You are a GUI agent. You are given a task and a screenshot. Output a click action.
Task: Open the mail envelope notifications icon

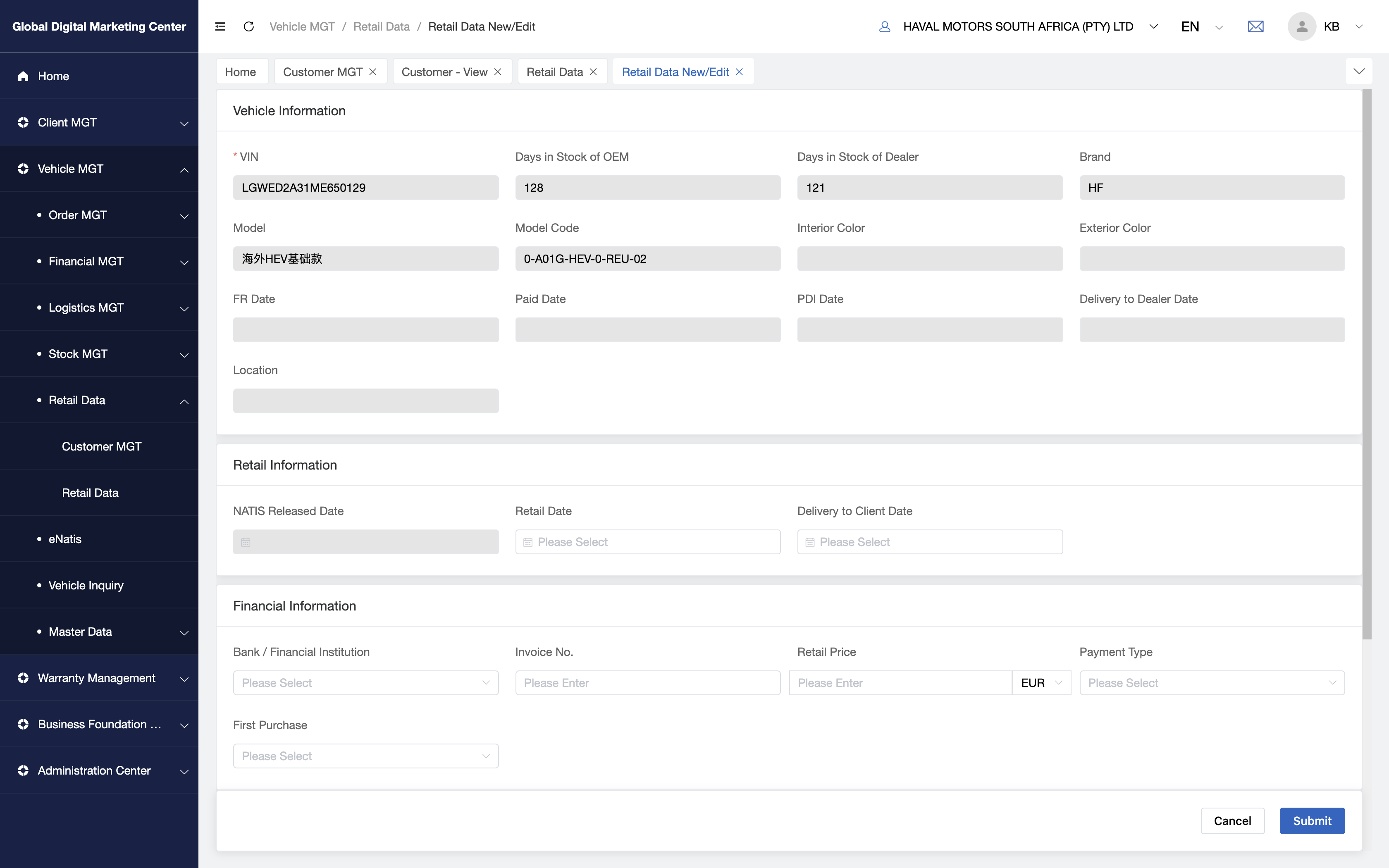coord(1255,26)
